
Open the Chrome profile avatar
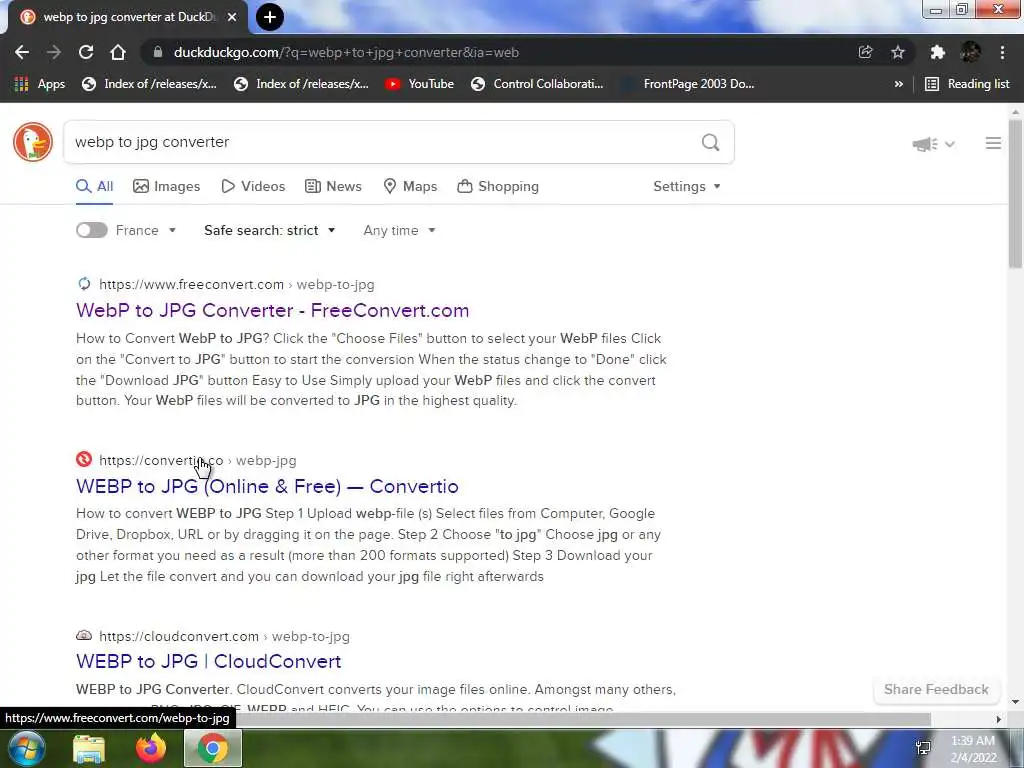(970, 52)
